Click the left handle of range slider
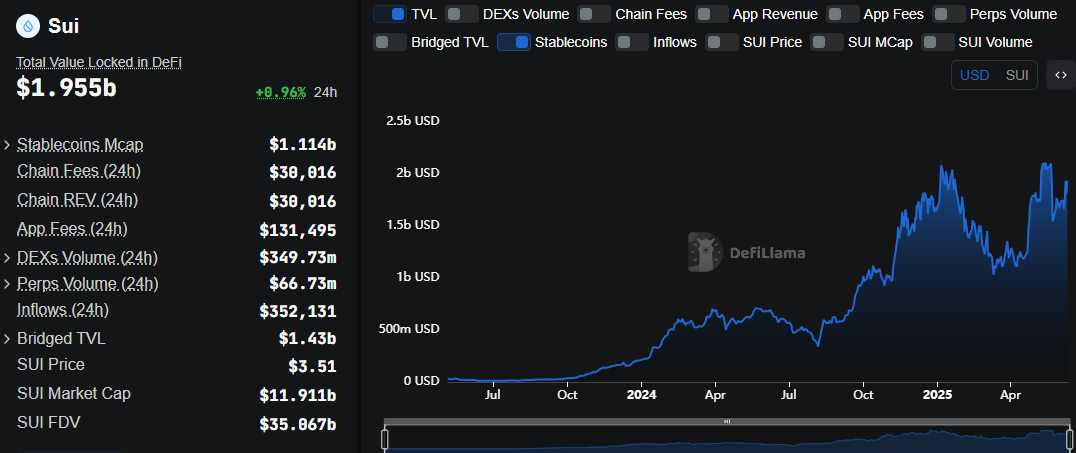This screenshot has height=453, width=1076. pos(384,438)
